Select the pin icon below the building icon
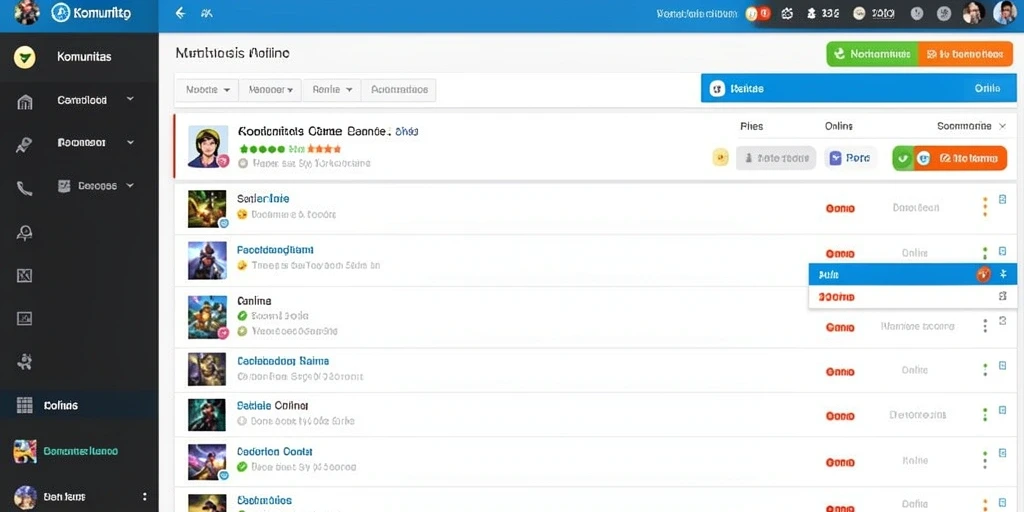This screenshot has width=1024, height=512. point(24,144)
